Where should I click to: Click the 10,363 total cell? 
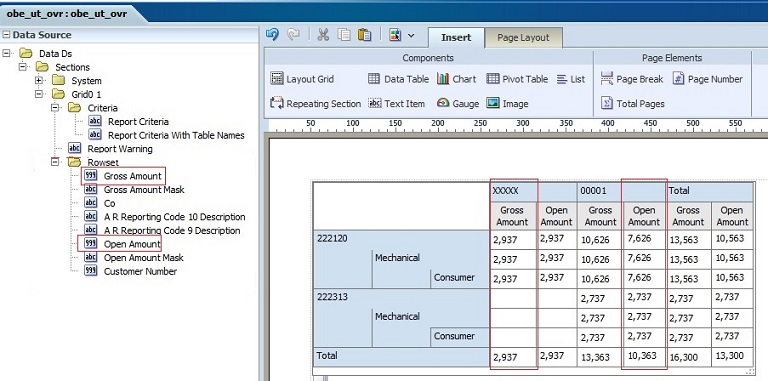point(644,357)
